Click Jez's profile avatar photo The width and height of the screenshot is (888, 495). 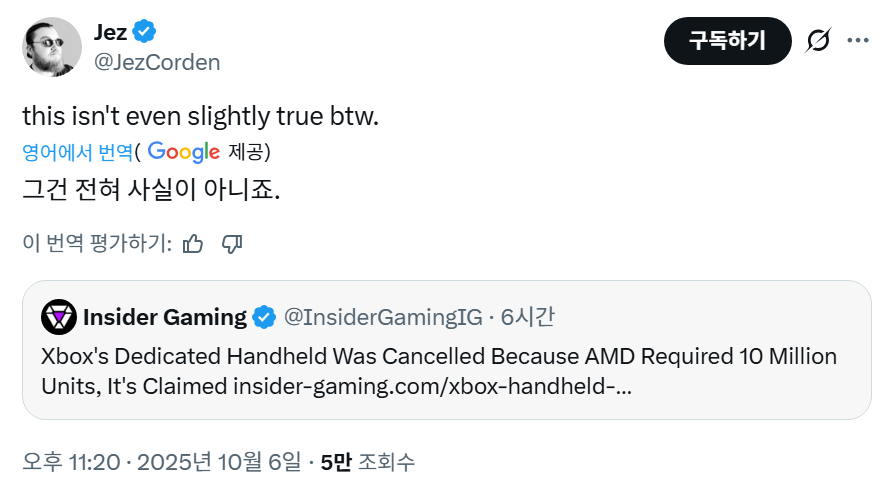point(51,46)
